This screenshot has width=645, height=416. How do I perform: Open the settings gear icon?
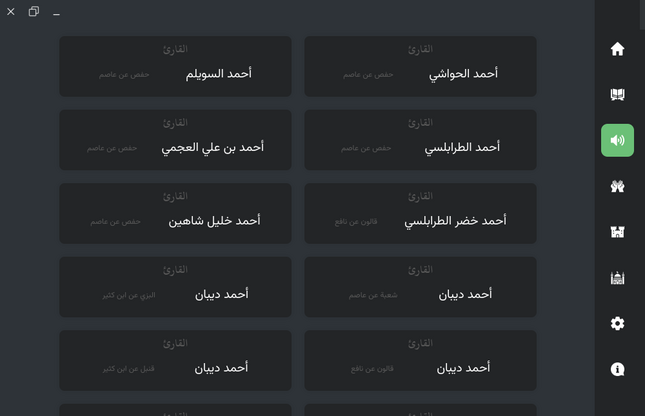pos(617,323)
